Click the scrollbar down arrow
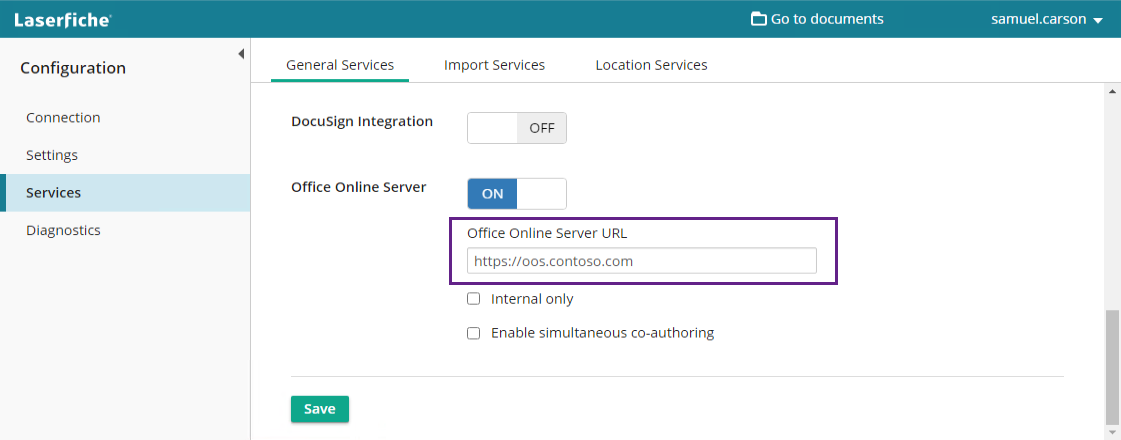Image resolution: width=1121 pixels, height=440 pixels. 1111,434
